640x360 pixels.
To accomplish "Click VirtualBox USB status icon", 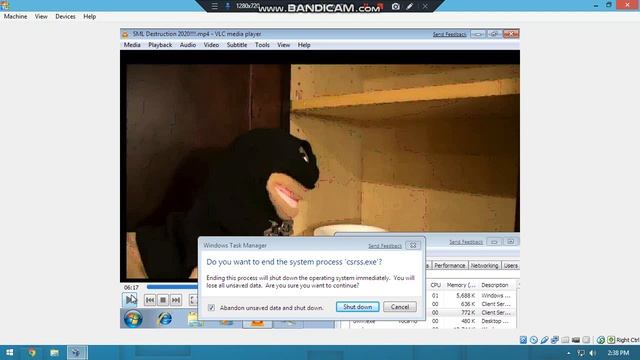I will point(544,340).
